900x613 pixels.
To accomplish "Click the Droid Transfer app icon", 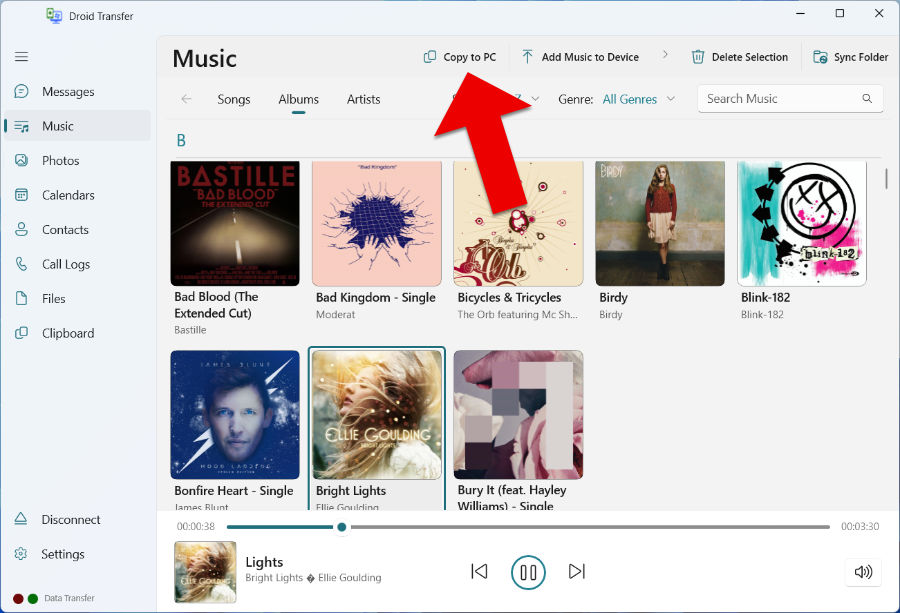I will (54, 15).
